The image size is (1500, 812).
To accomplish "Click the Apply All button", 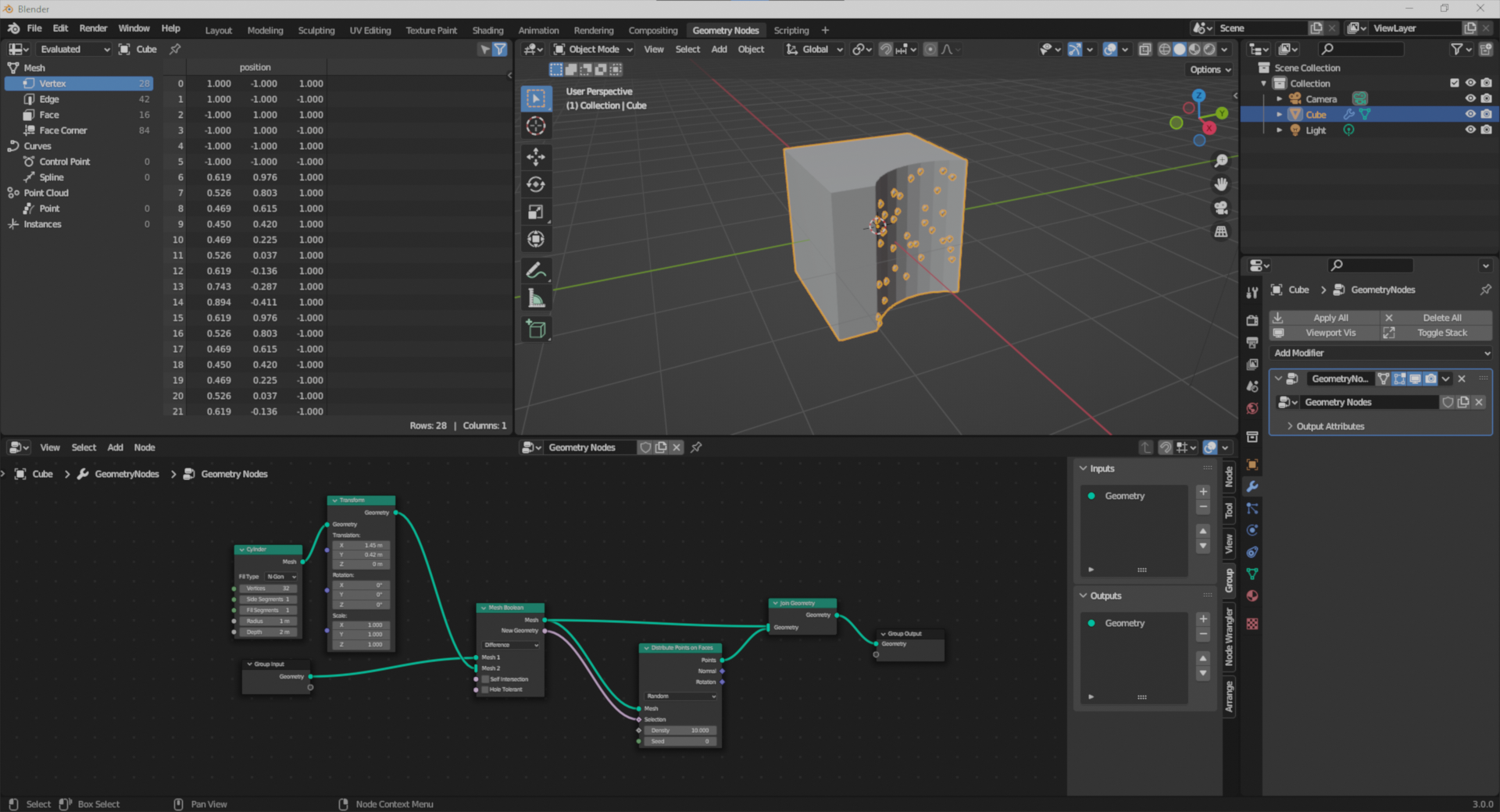I will (1325, 318).
